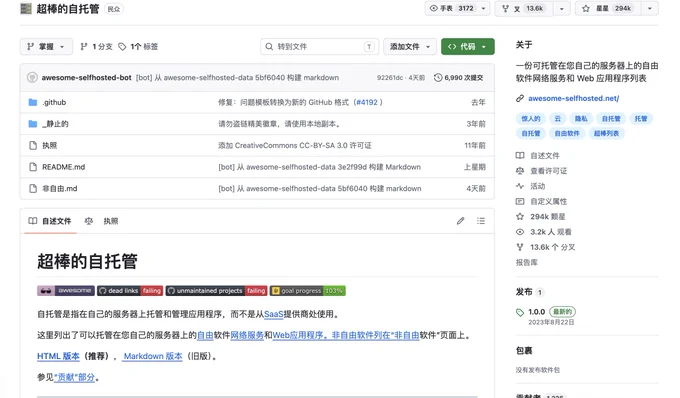Open the README.md file

point(63,167)
